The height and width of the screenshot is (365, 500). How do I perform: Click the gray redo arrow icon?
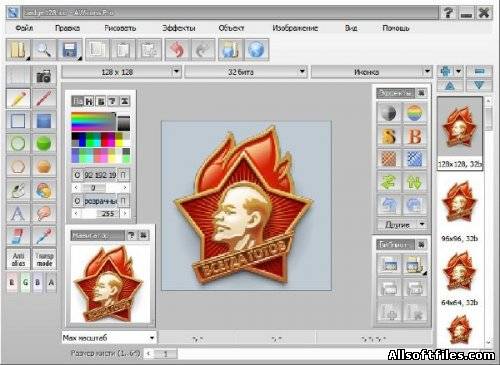click(x=203, y=50)
